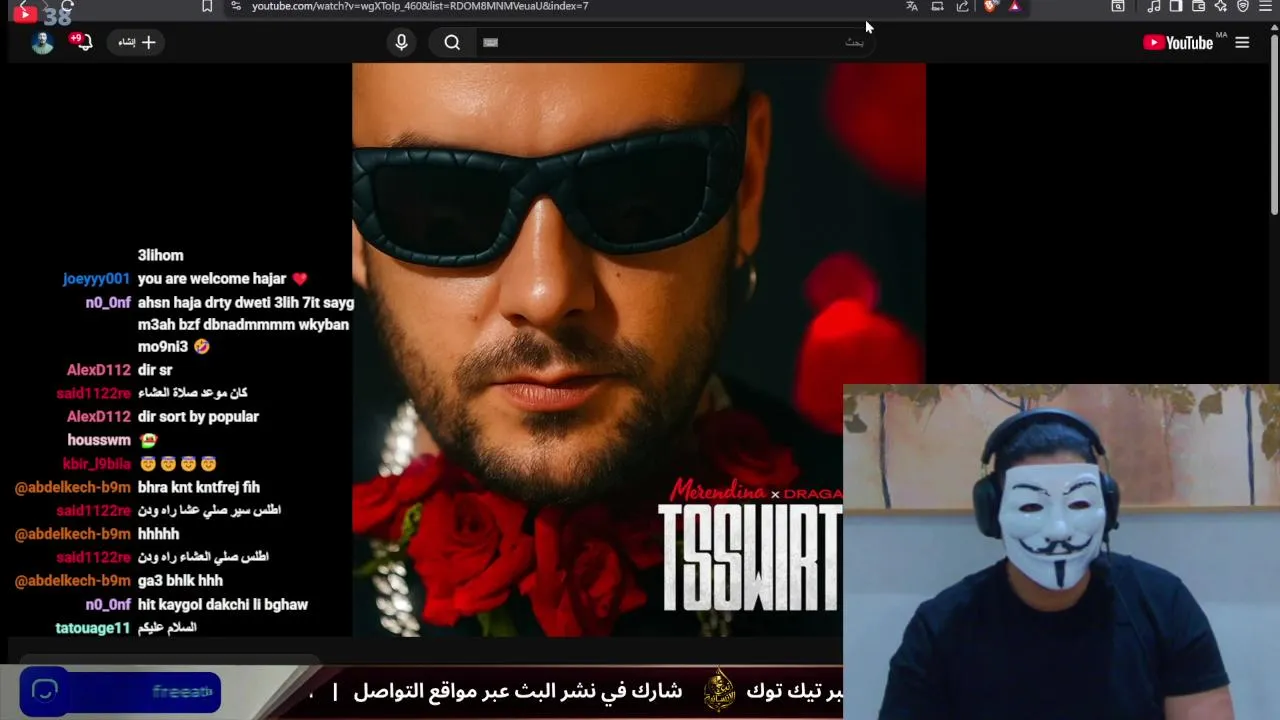Toggle the browser sidebar panel
Image resolution: width=1280 pixels, height=720 pixels.
1176,6
